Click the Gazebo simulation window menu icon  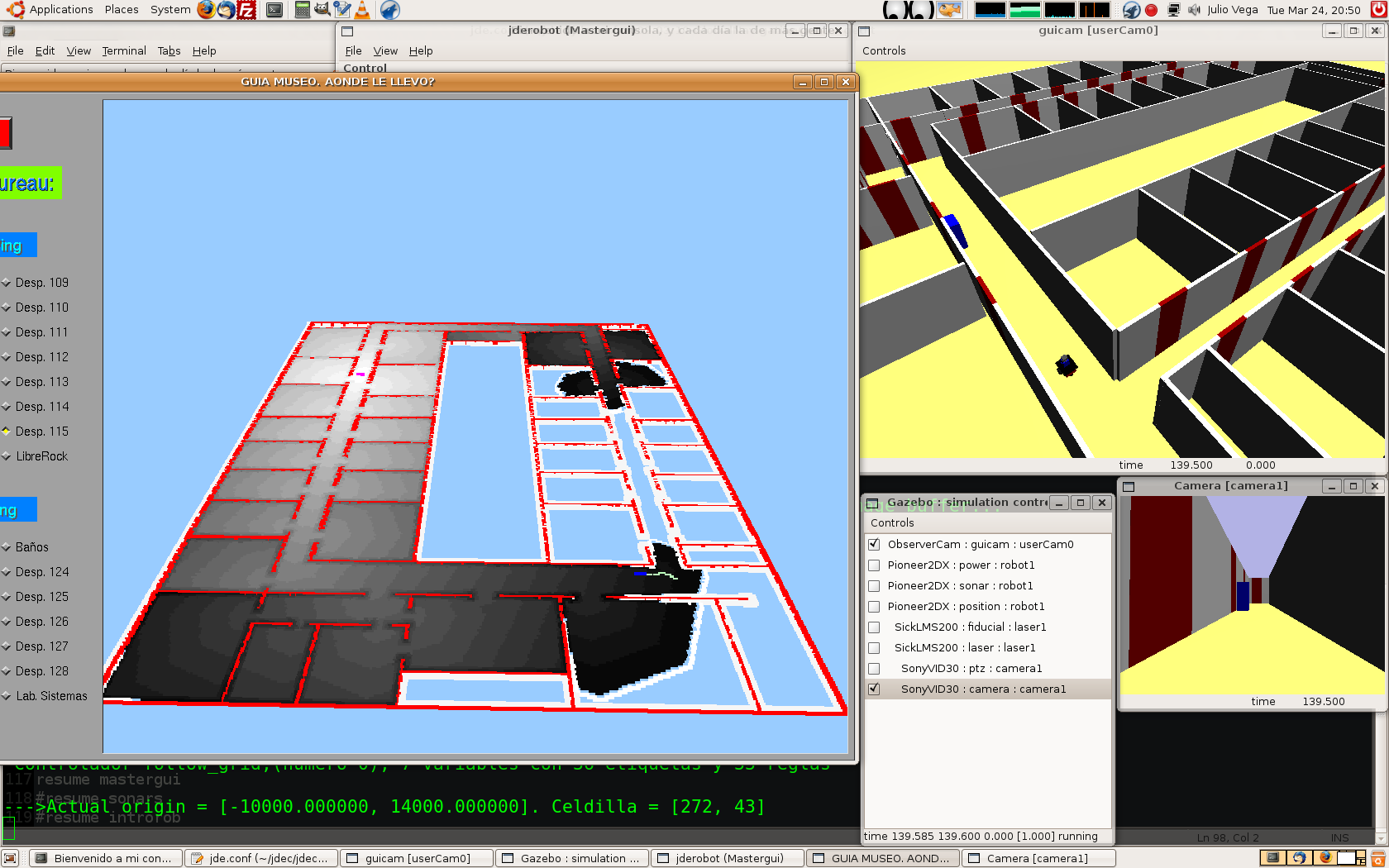tap(871, 503)
